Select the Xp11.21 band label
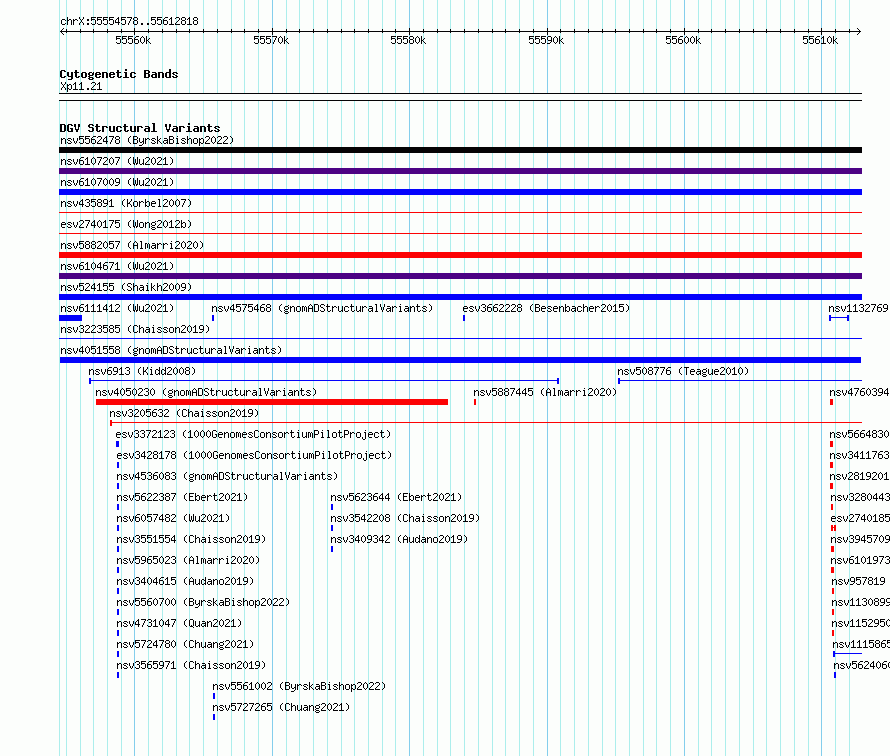Viewport: 890px width, 756px height. point(81,86)
